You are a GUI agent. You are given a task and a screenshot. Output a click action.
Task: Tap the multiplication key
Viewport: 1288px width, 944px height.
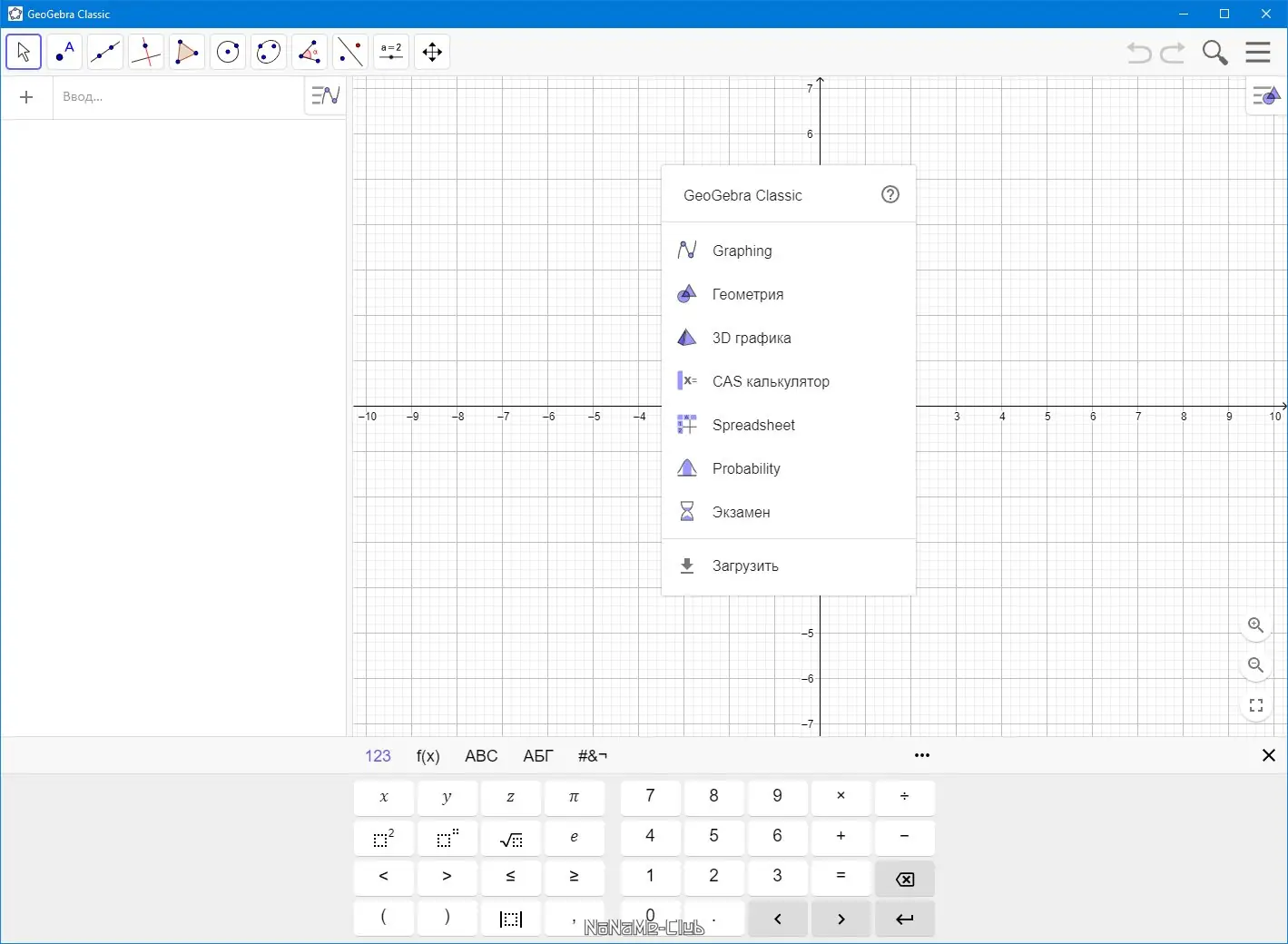(841, 797)
